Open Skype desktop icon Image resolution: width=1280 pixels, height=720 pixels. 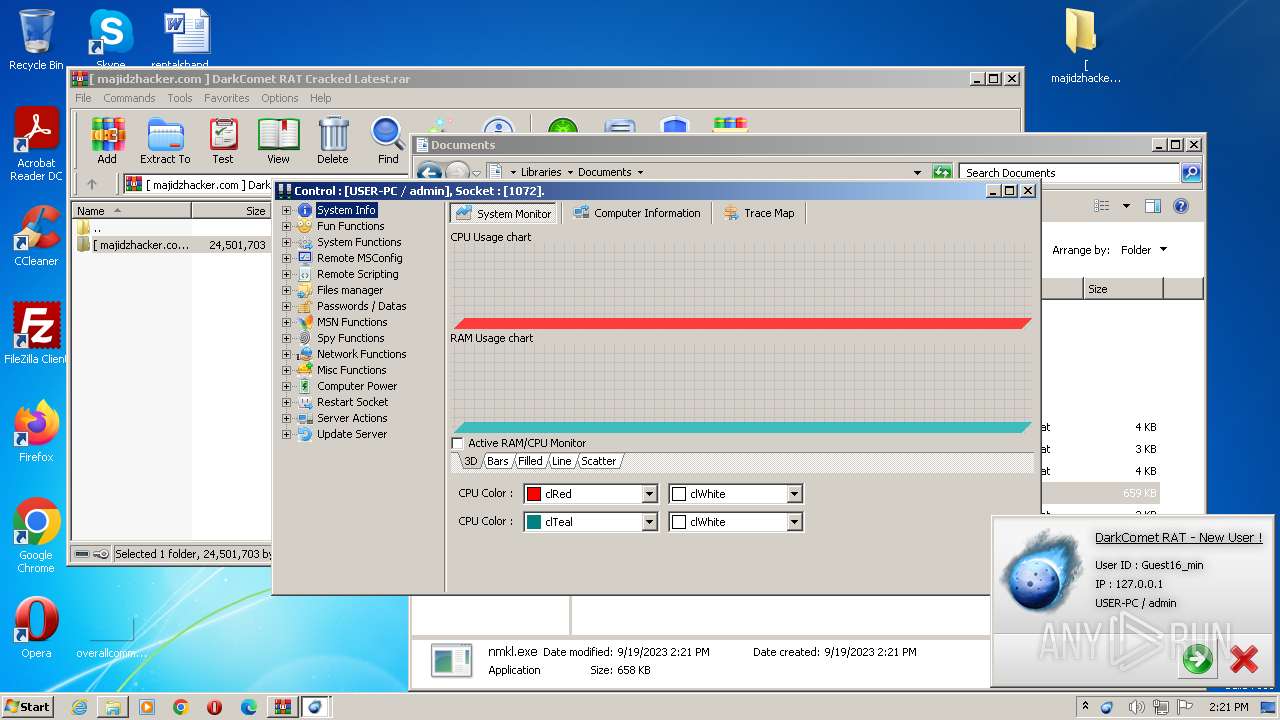111,38
